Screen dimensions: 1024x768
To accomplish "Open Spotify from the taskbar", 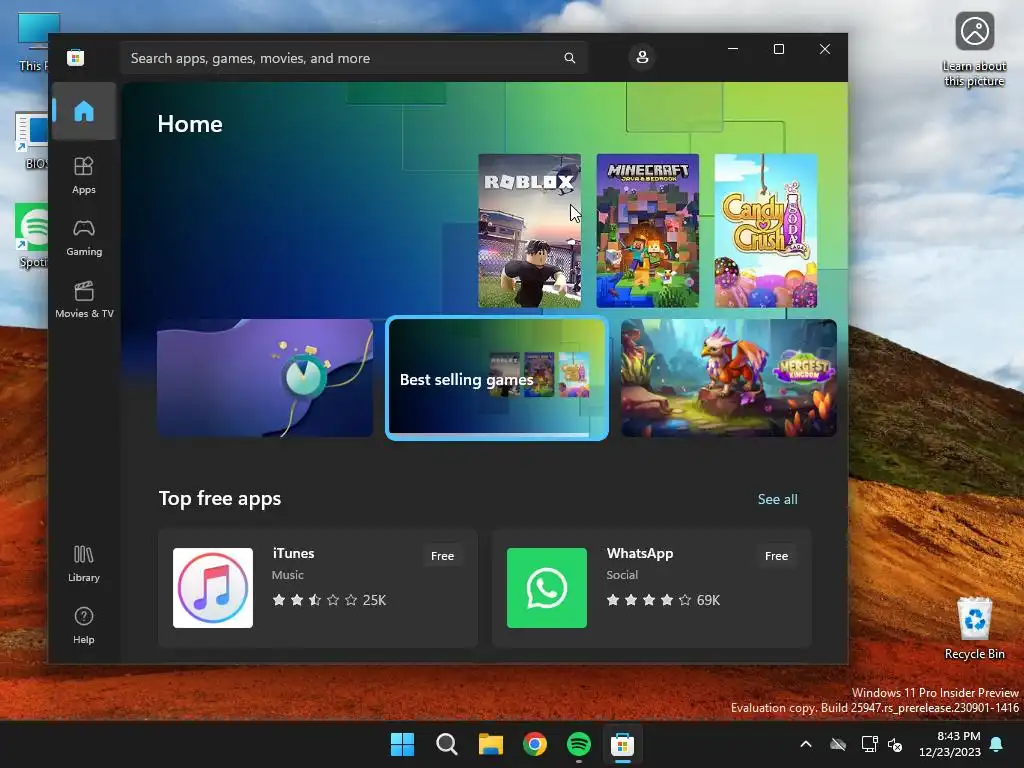I will [x=579, y=744].
